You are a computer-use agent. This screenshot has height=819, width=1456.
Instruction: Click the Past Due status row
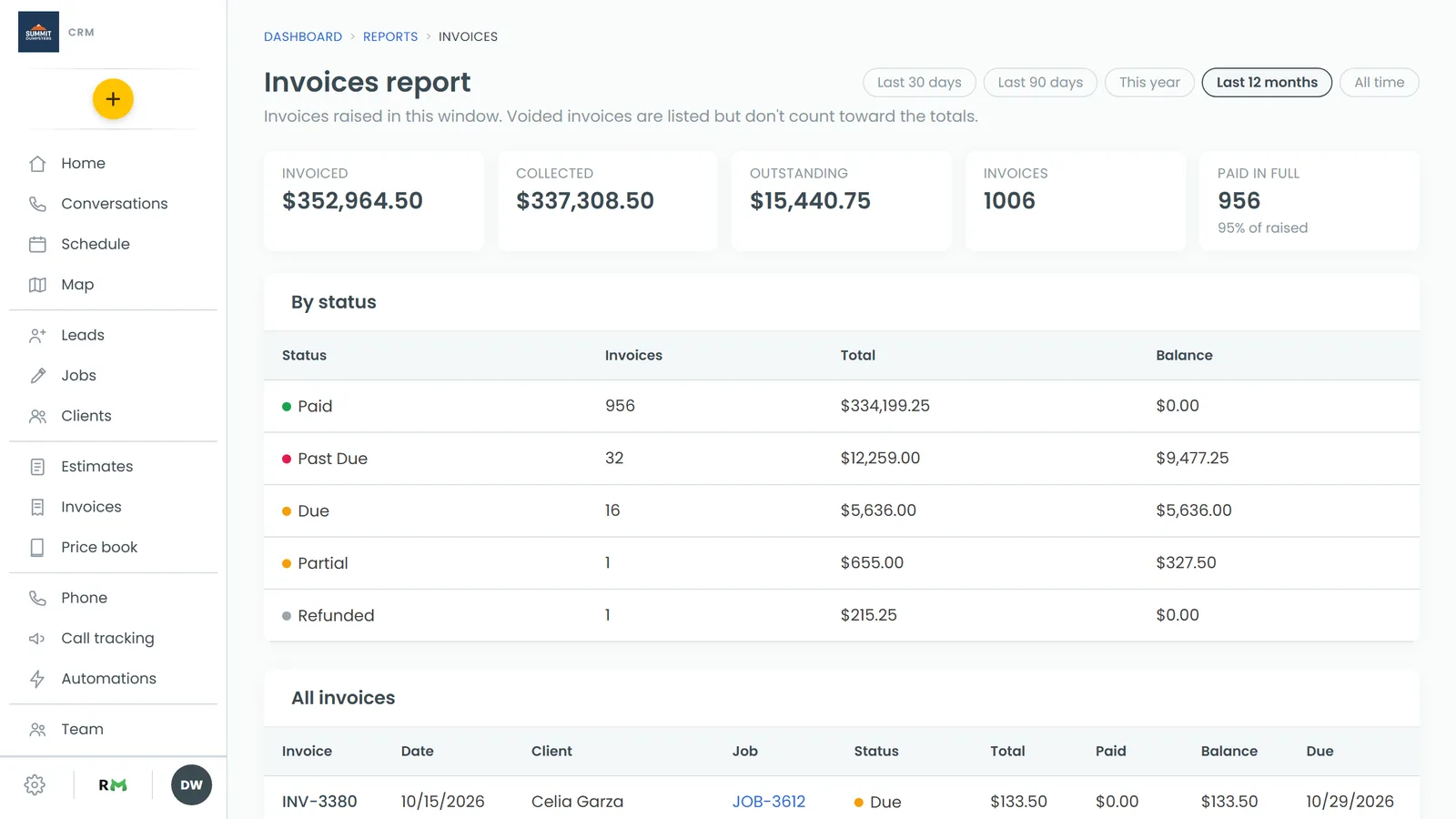[842, 459]
